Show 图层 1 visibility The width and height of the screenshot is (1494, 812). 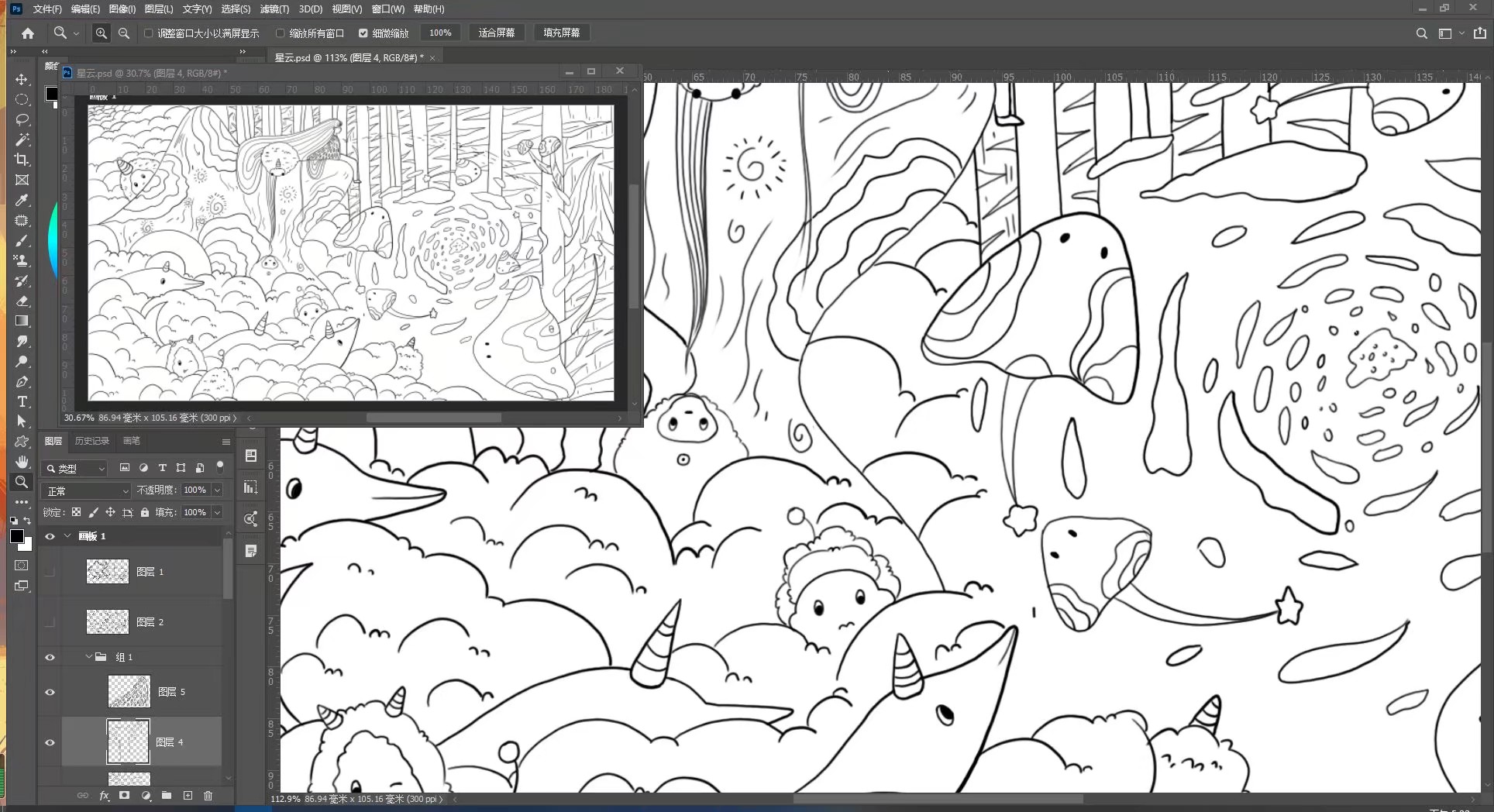[50, 572]
